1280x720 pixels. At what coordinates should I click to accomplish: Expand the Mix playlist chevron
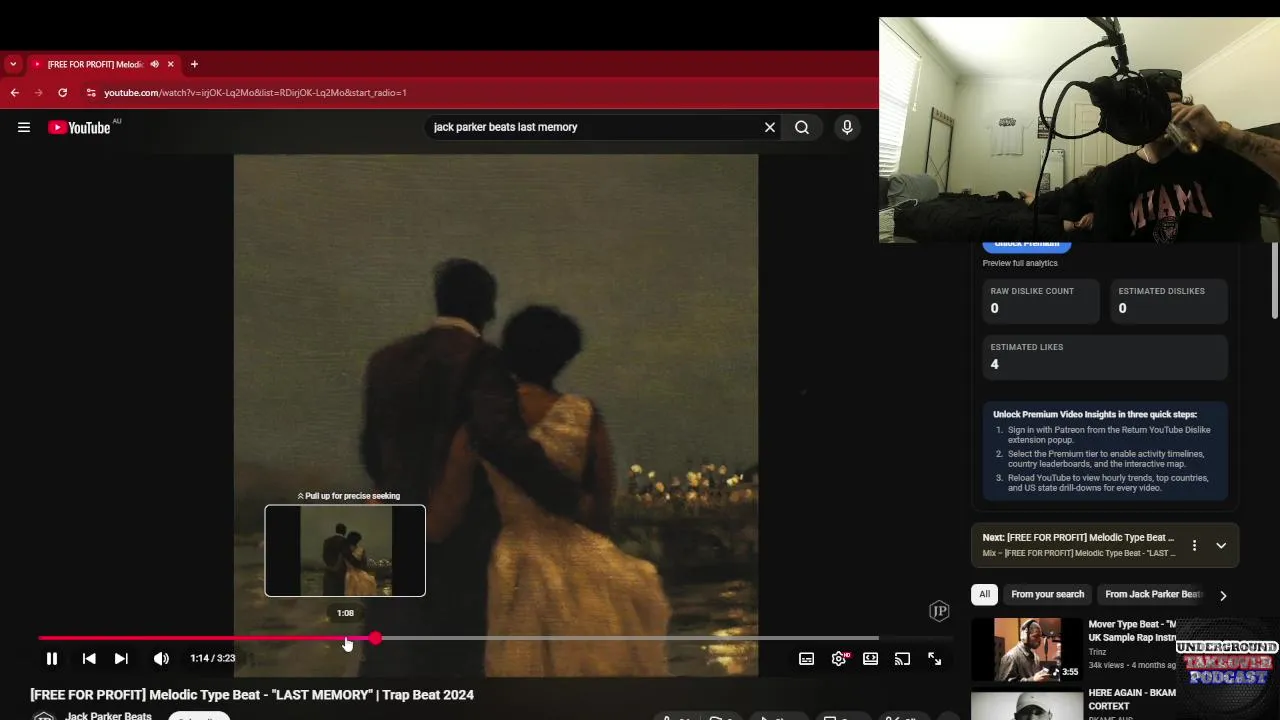pos(1221,545)
